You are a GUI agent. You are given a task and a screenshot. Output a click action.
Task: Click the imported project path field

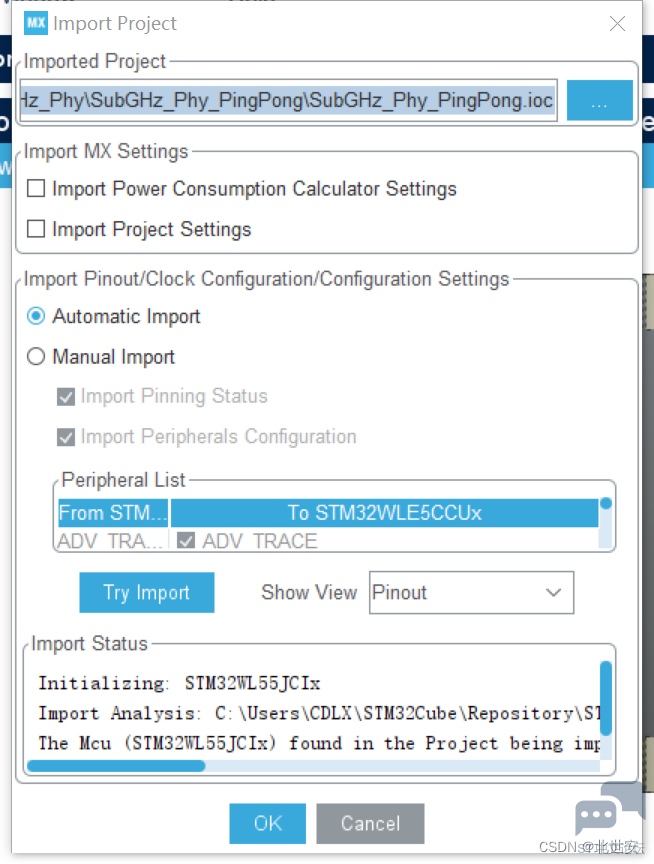click(x=288, y=100)
